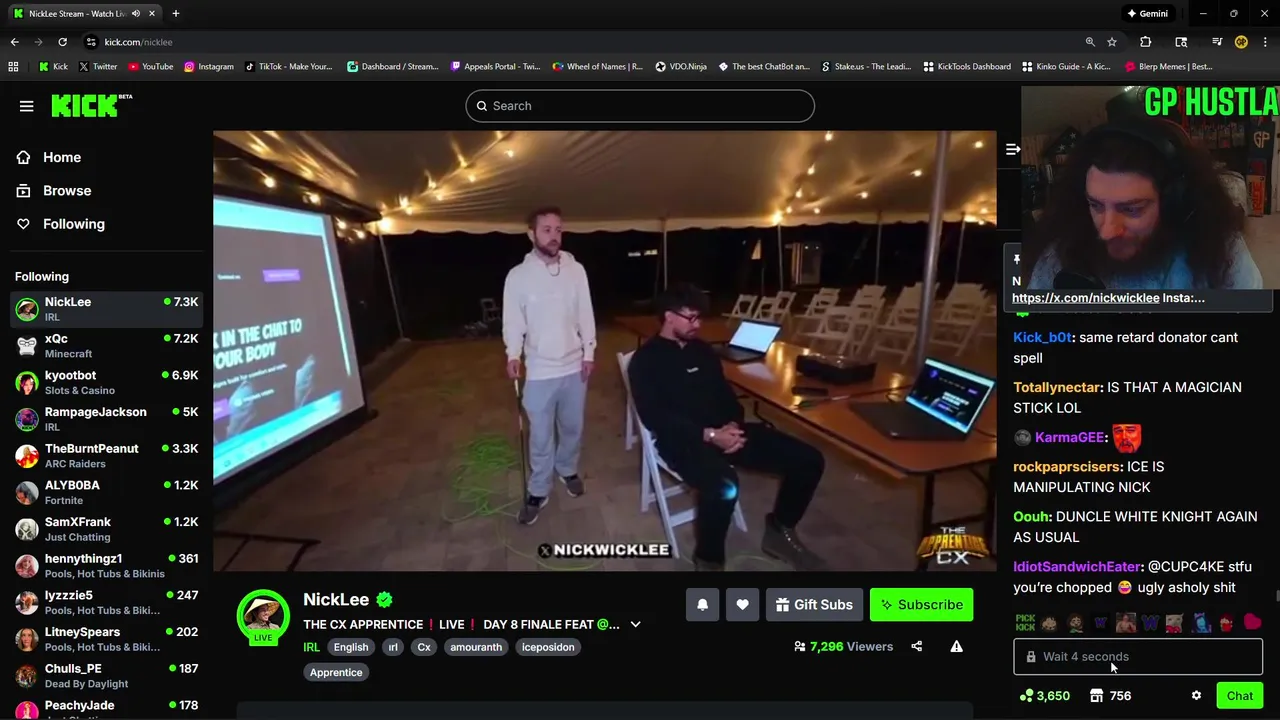Click the Subscribe button

click(x=921, y=604)
